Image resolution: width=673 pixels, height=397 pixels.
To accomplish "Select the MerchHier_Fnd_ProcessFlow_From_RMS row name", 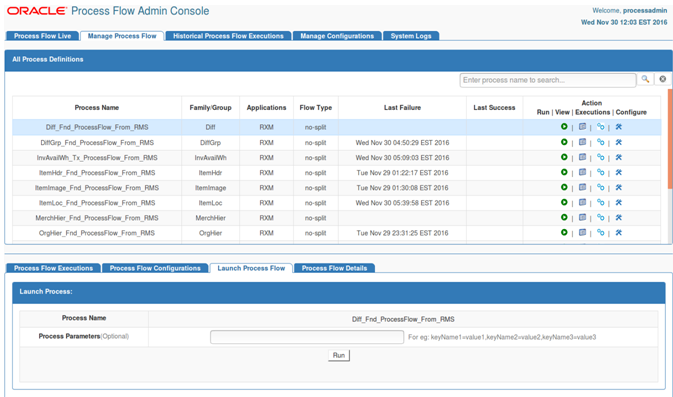I will click(x=97, y=218).
